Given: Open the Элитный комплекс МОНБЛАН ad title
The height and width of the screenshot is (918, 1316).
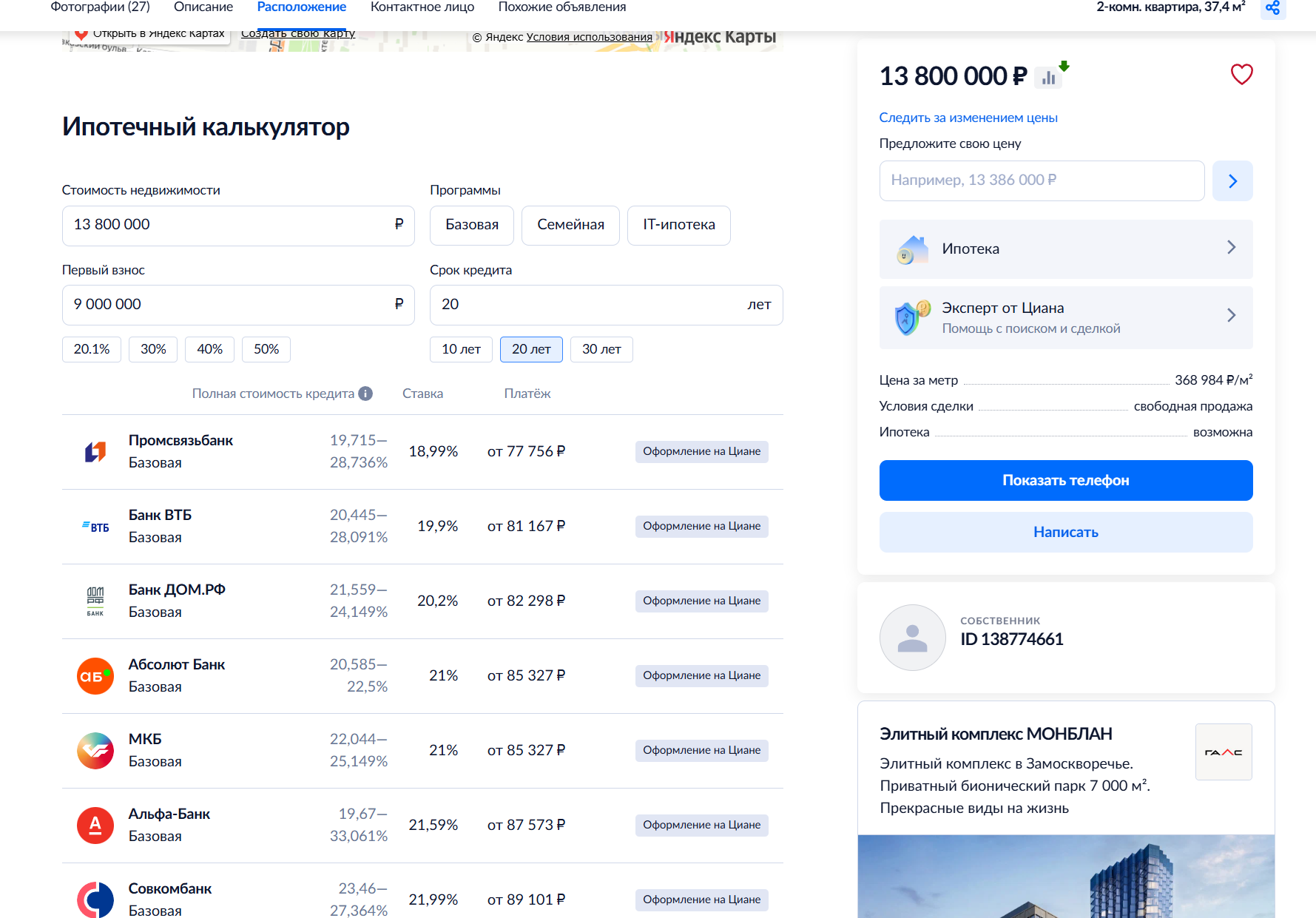Looking at the screenshot, I should point(996,734).
